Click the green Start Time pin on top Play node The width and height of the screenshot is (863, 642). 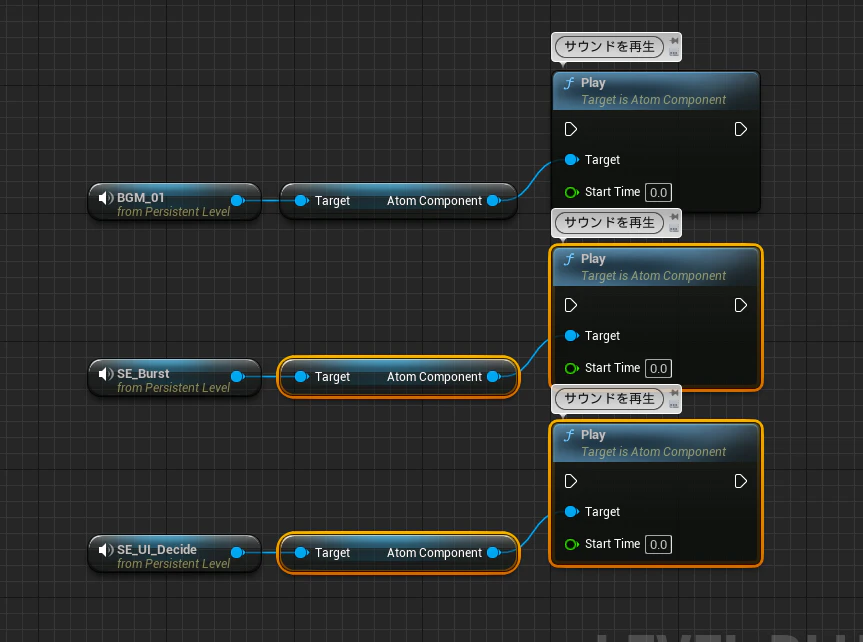[572, 192]
